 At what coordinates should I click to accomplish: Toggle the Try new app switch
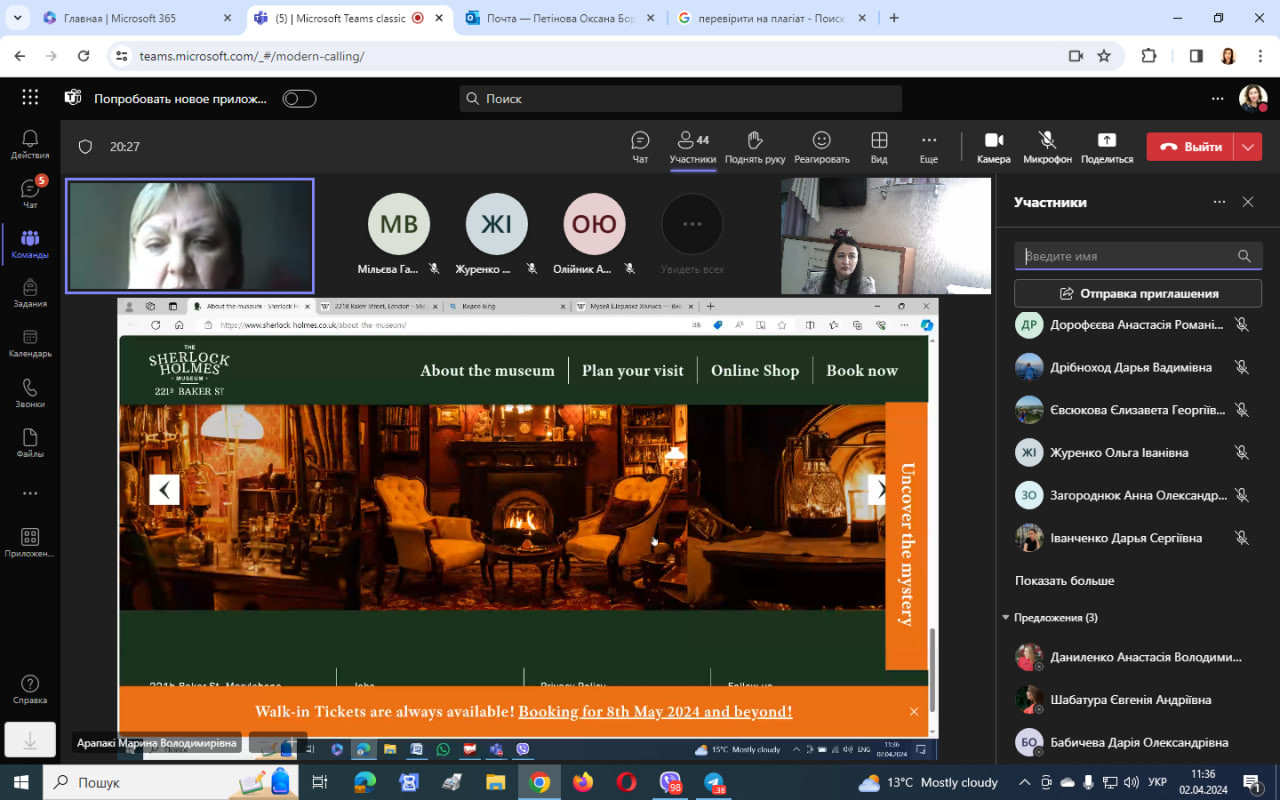[x=299, y=99]
